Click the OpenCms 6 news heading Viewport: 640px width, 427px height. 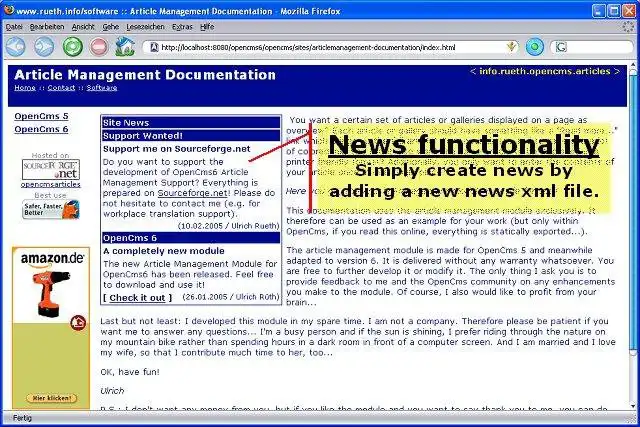[x=191, y=238]
